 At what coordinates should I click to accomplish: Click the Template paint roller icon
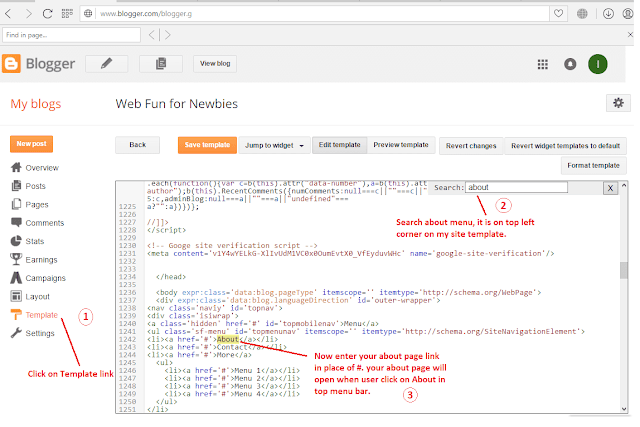[x=16, y=314]
